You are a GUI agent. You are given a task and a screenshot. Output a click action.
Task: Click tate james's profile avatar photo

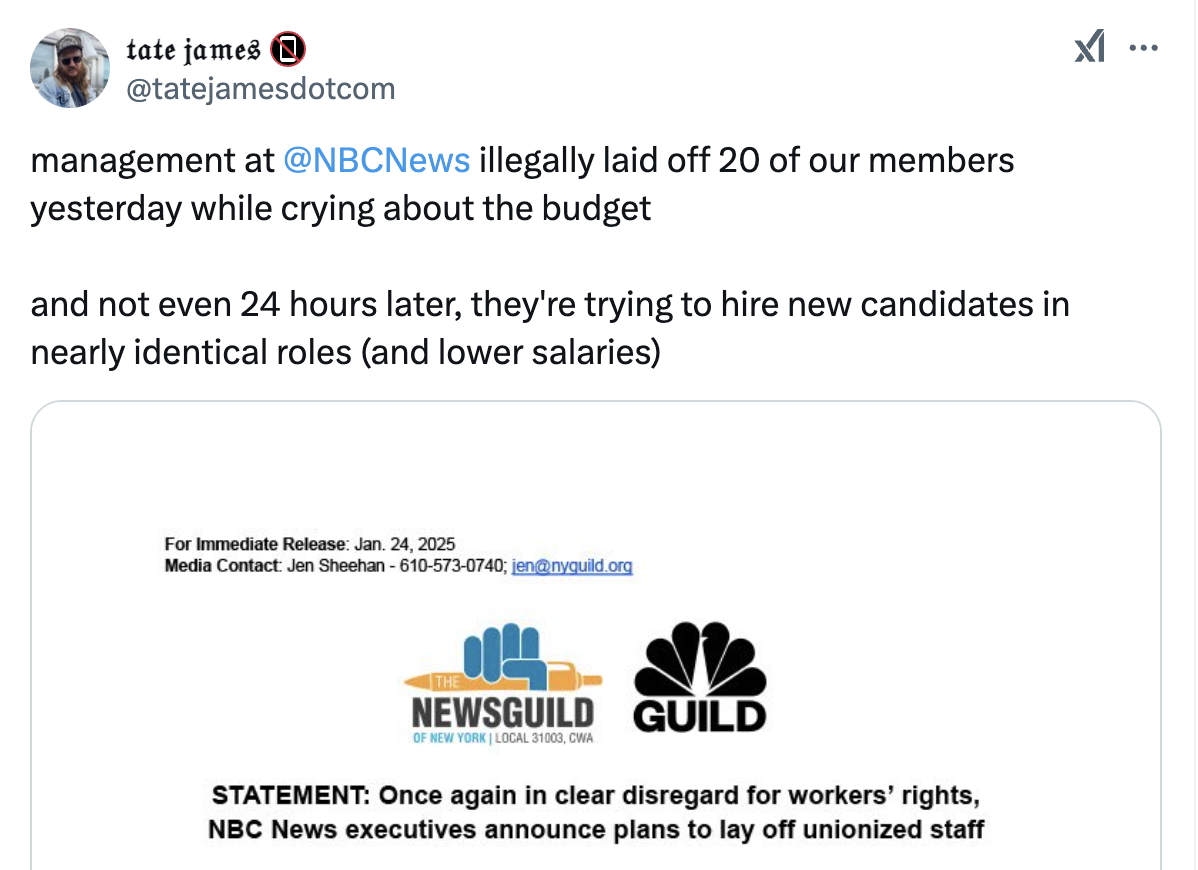tap(69, 68)
